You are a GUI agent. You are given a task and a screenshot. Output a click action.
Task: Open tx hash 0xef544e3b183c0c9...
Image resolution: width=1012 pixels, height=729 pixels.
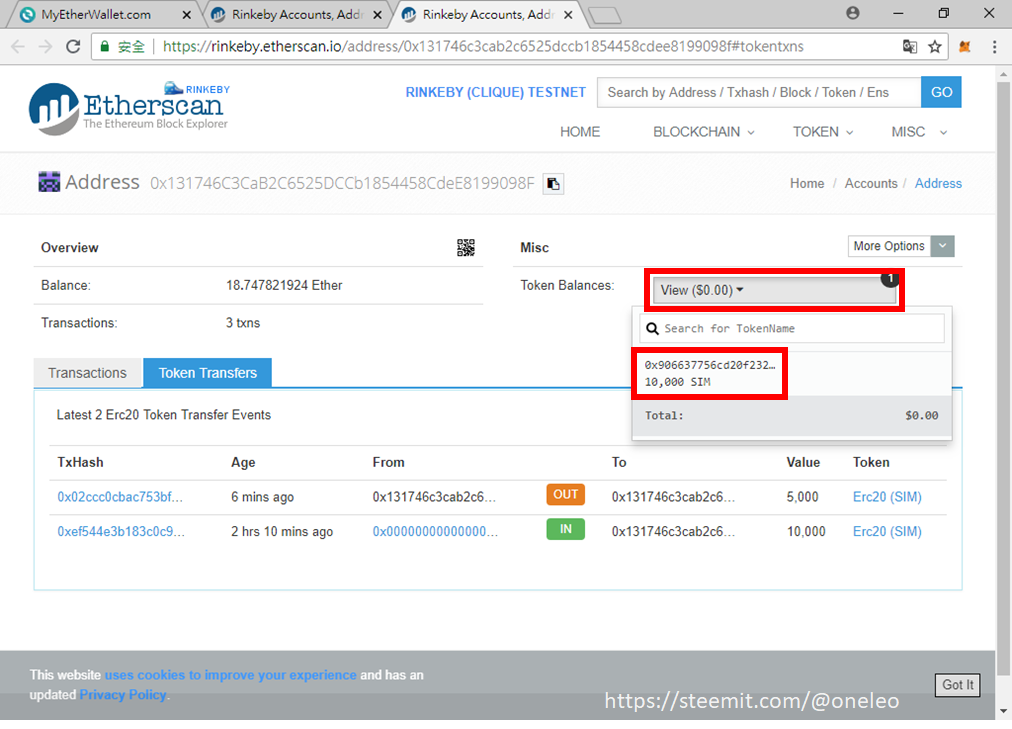(121, 532)
